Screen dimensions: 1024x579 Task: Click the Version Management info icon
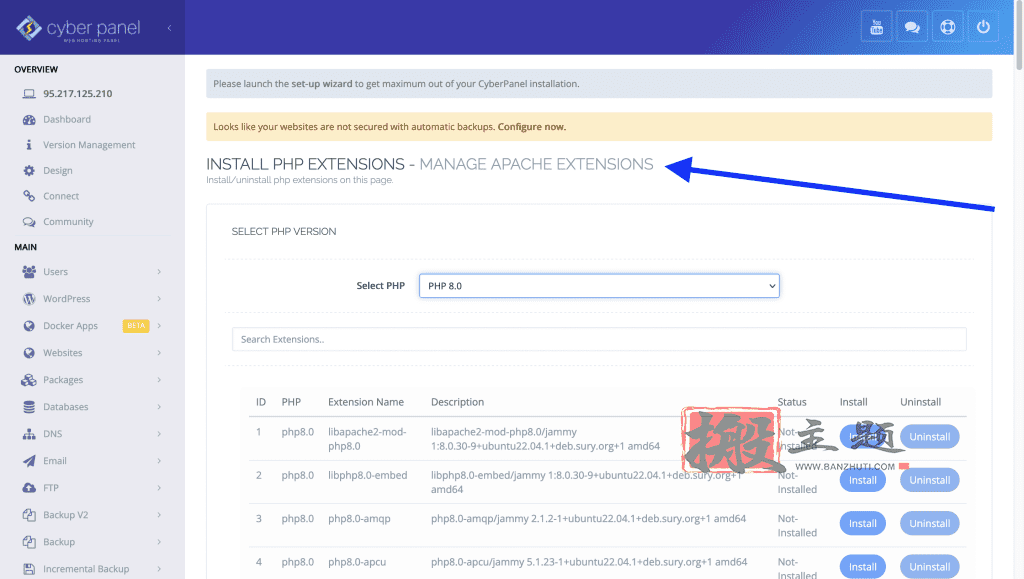click(29, 145)
